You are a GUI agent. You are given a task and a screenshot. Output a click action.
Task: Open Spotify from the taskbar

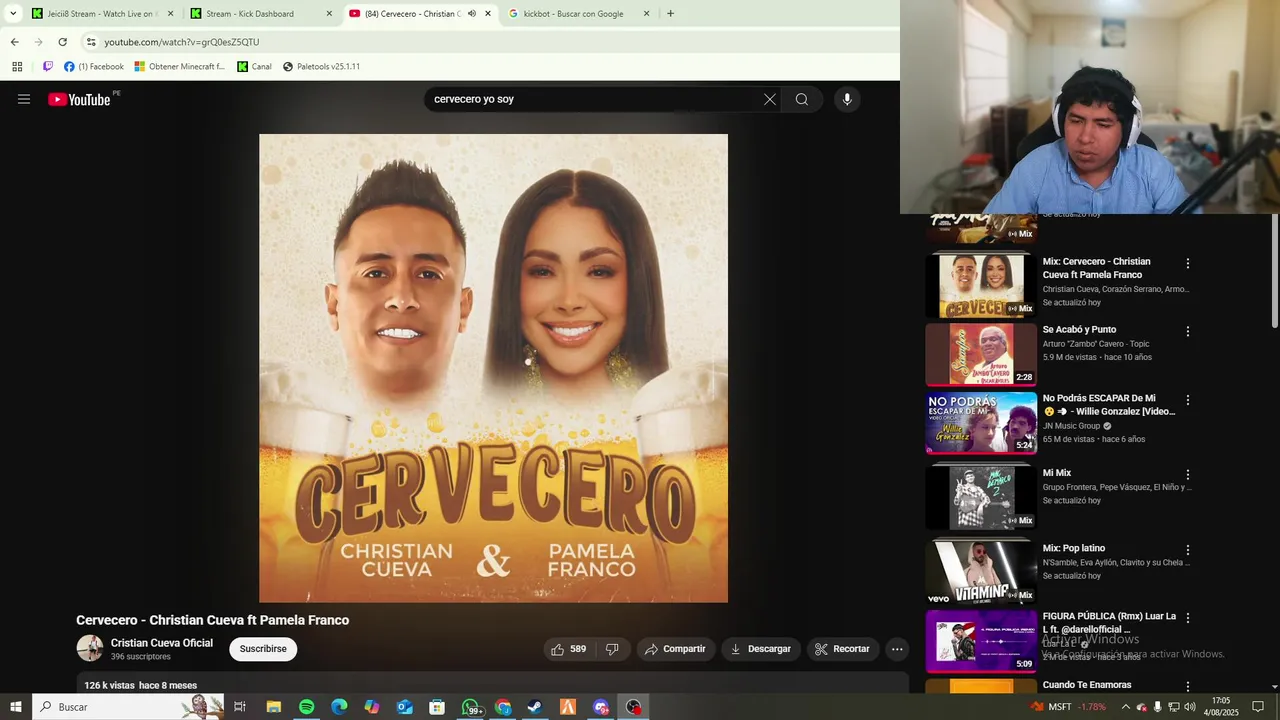coord(306,707)
